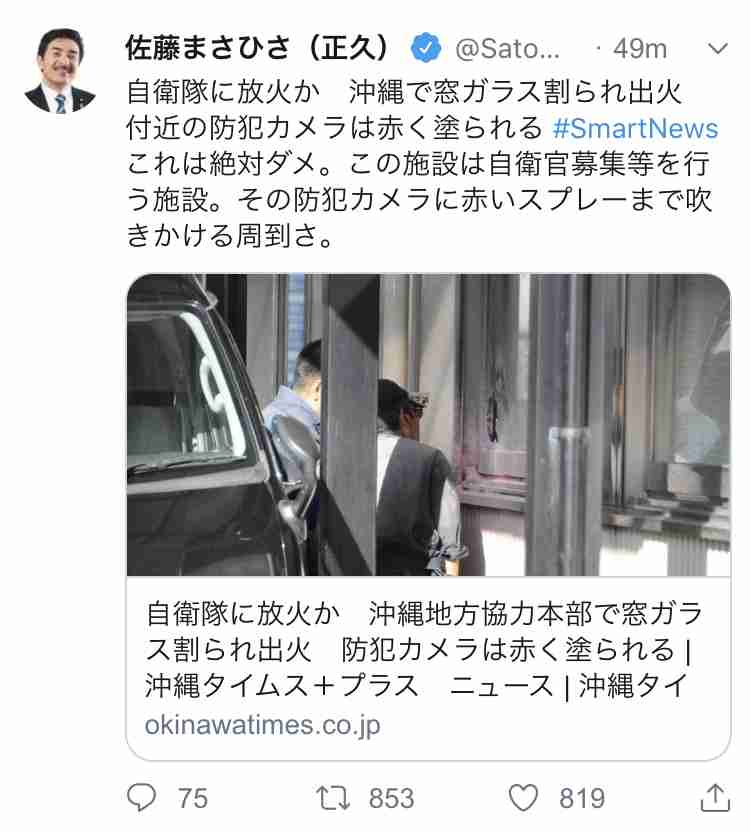
Task: Click the display name 佐藤まさひさ（正久）
Action: (x=258, y=48)
